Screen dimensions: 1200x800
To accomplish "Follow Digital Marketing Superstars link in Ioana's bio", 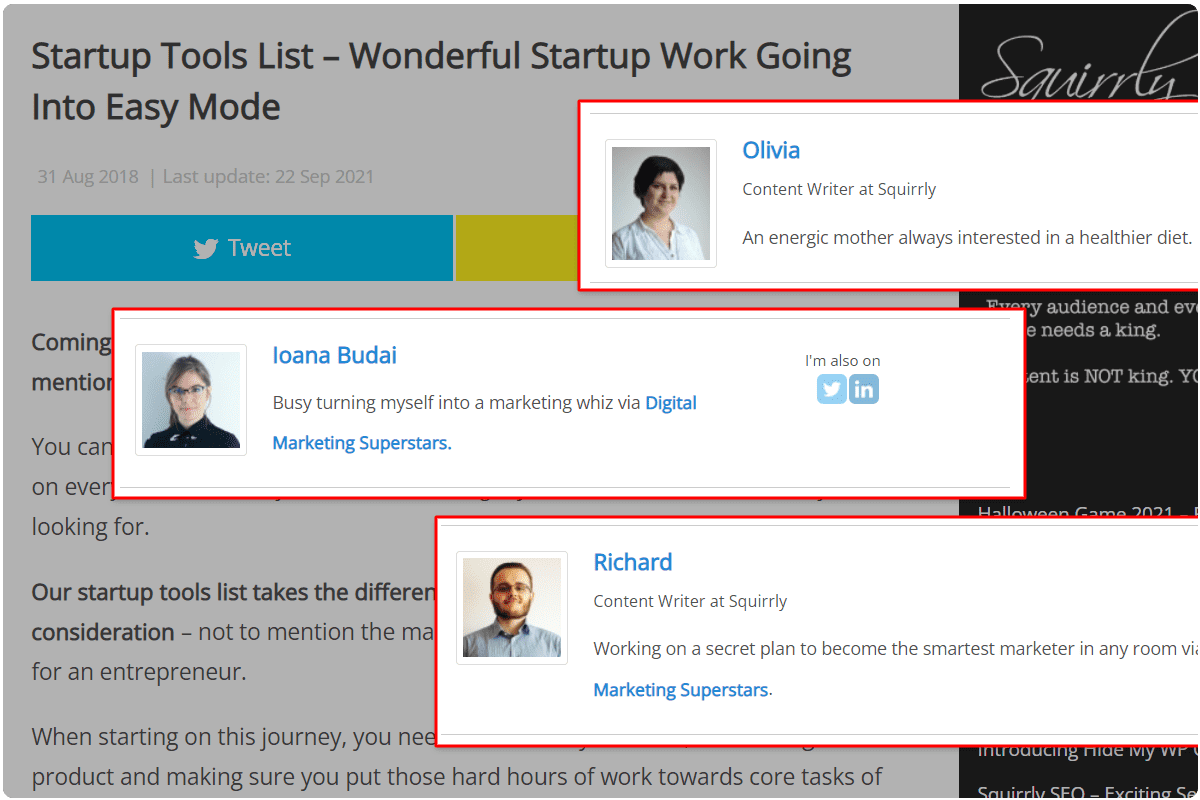I will (670, 403).
